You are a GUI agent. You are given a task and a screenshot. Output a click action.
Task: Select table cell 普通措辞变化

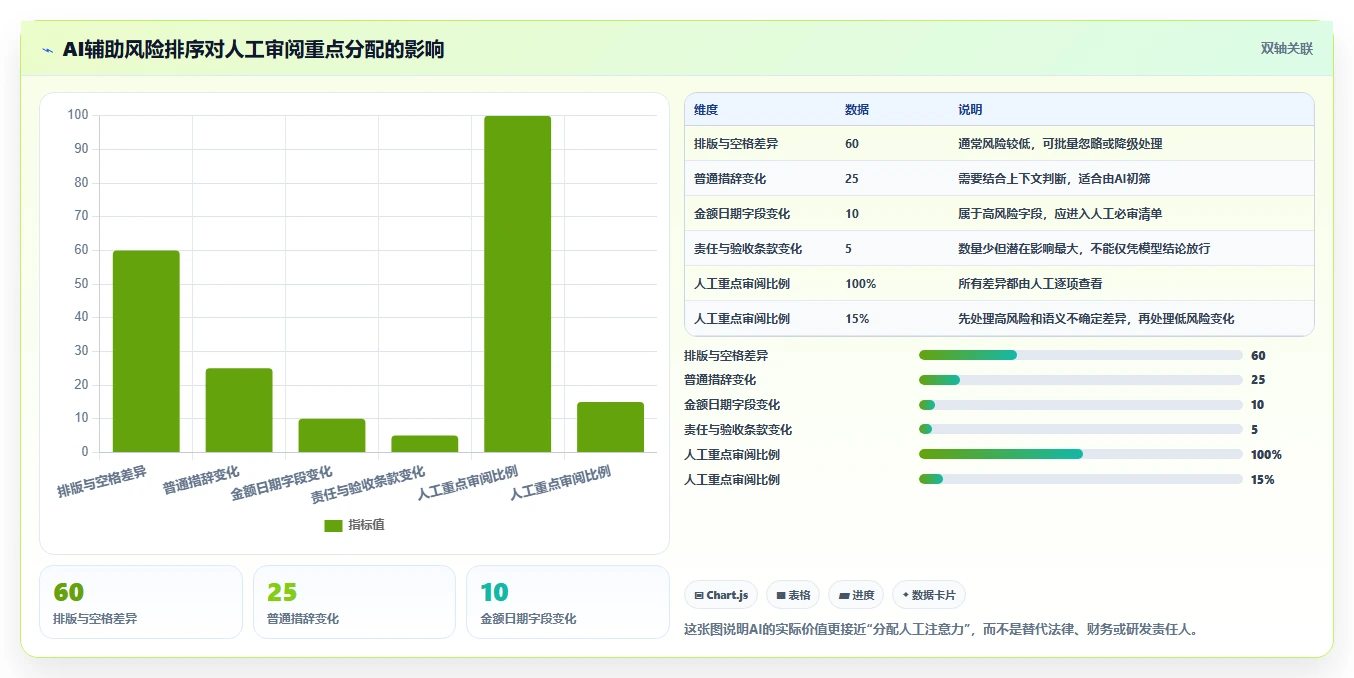730,179
